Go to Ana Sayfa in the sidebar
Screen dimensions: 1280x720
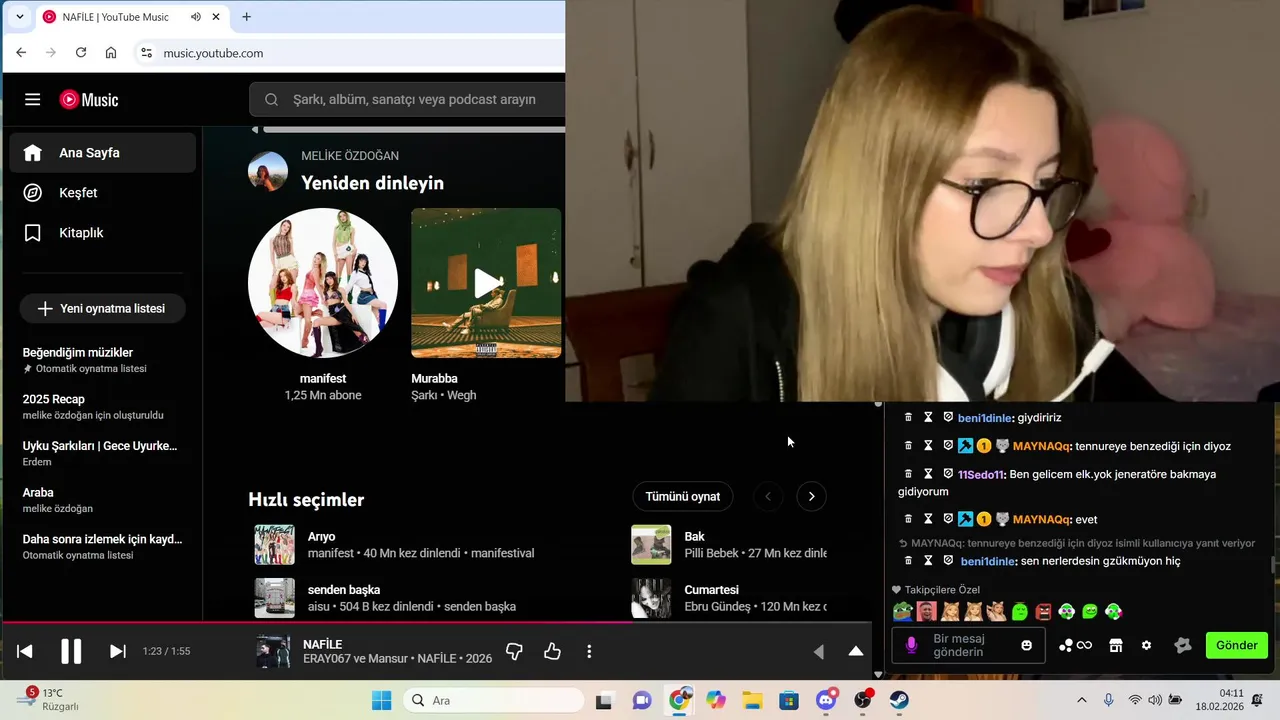coord(103,153)
